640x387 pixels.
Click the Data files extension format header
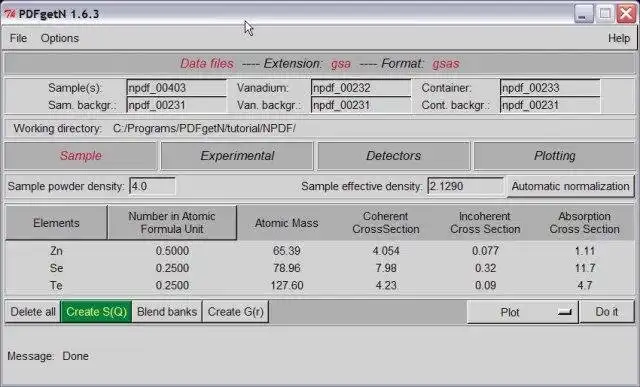(x=320, y=64)
